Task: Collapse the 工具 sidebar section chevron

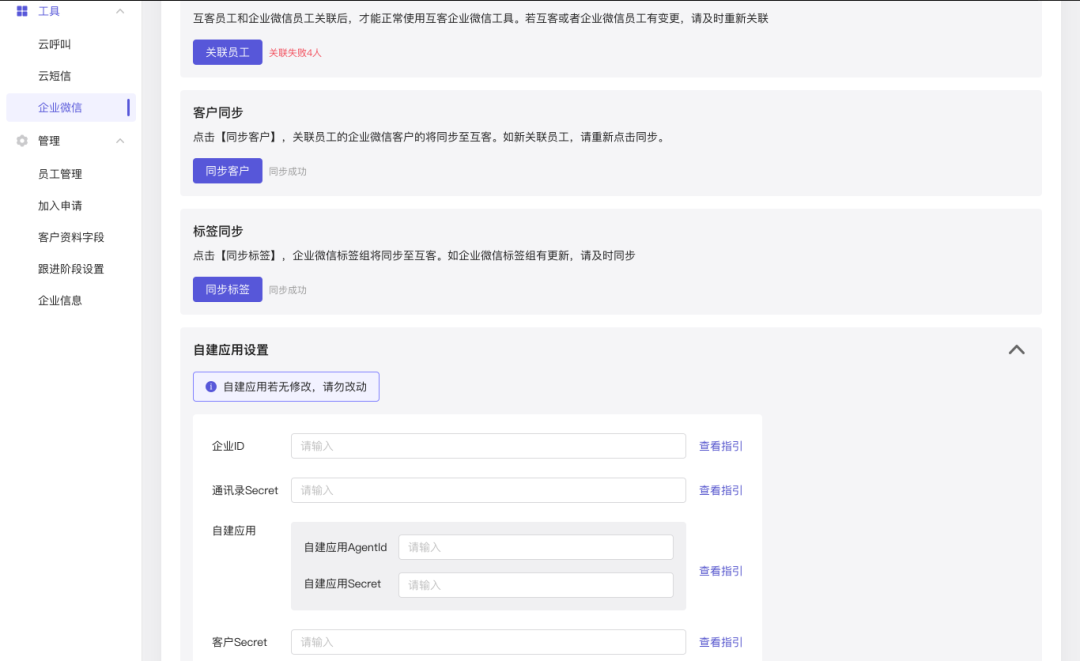Action: pos(120,11)
